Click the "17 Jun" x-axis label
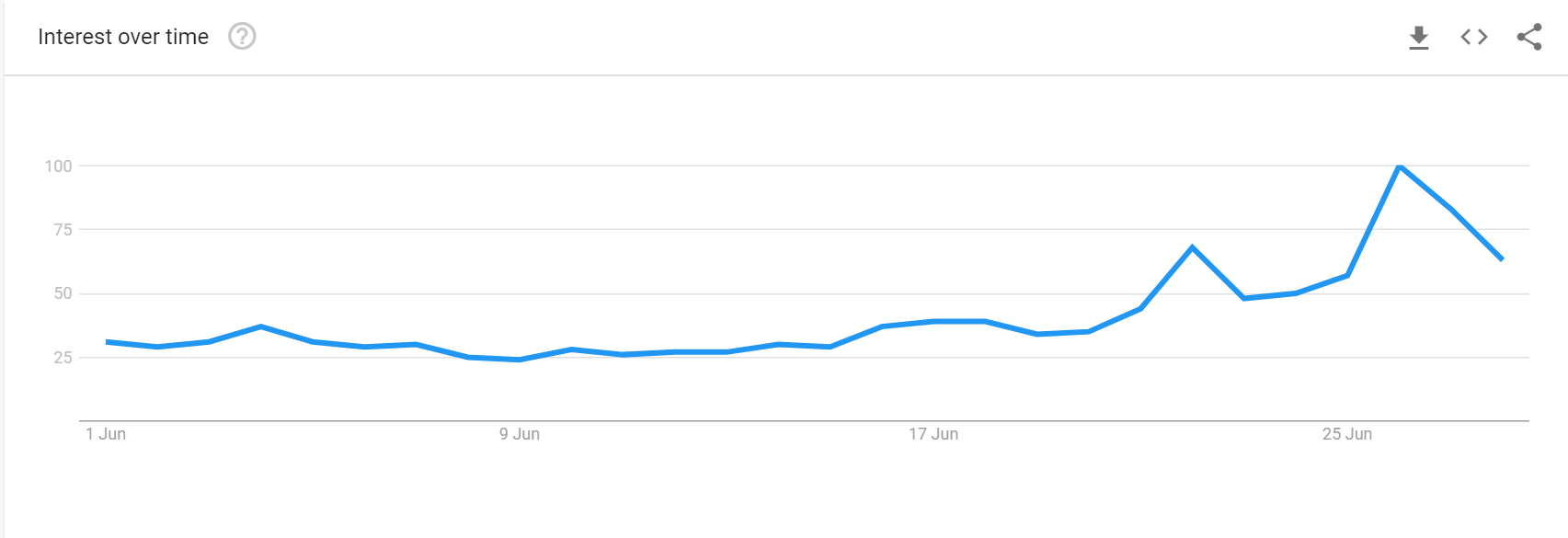This screenshot has width=1568, height=538. (933, 434)
